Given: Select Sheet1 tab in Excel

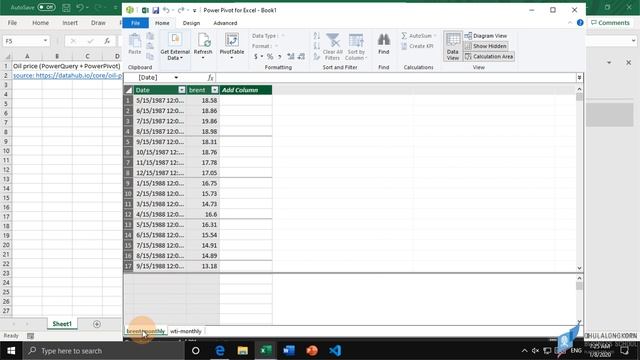Looking at the screenshot, I should tap(62, 324).
